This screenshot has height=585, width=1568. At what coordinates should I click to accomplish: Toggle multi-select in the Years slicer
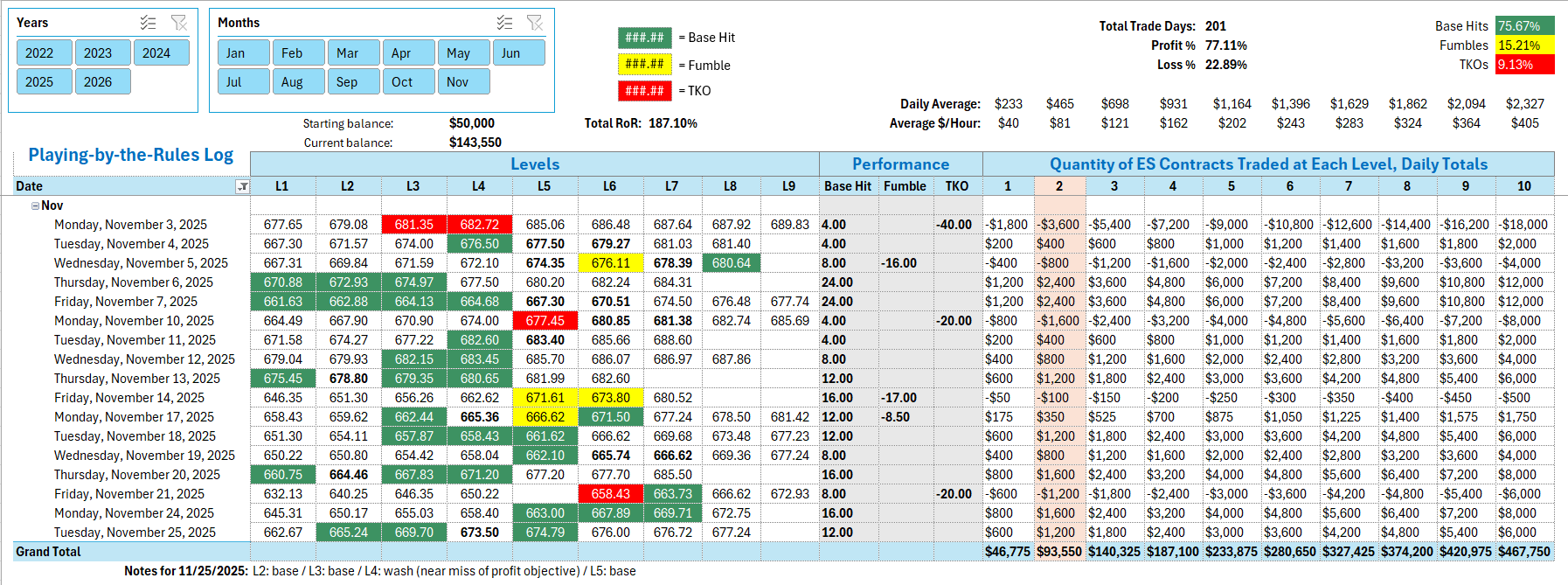click(149, 23)
